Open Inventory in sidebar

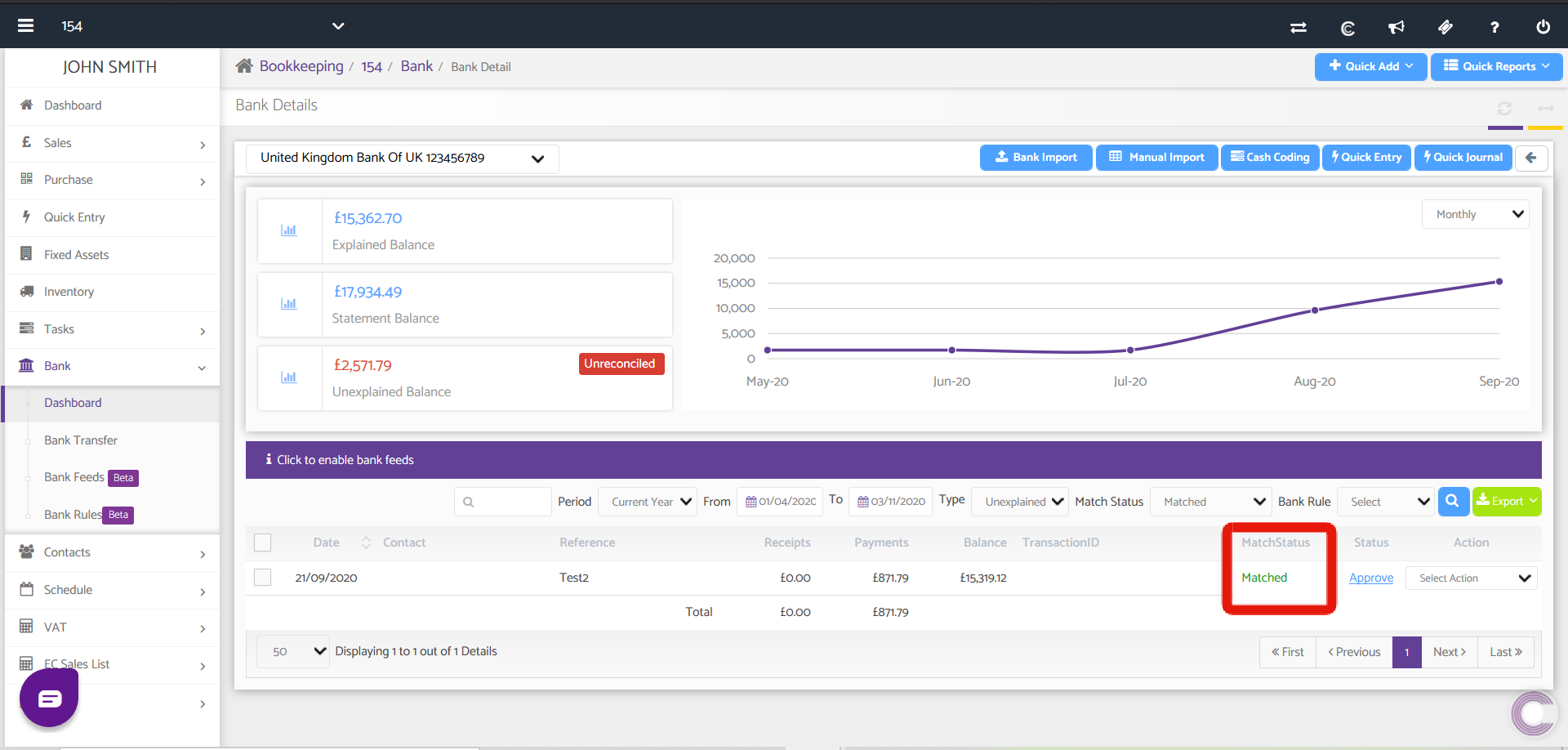112,292
